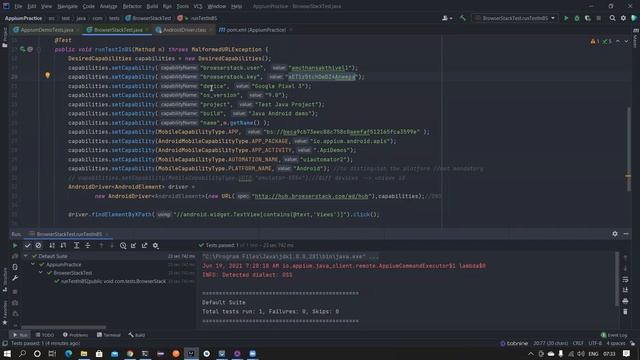
Task: Open Microsoft Edge from taskbar
Action: point(68,353)
